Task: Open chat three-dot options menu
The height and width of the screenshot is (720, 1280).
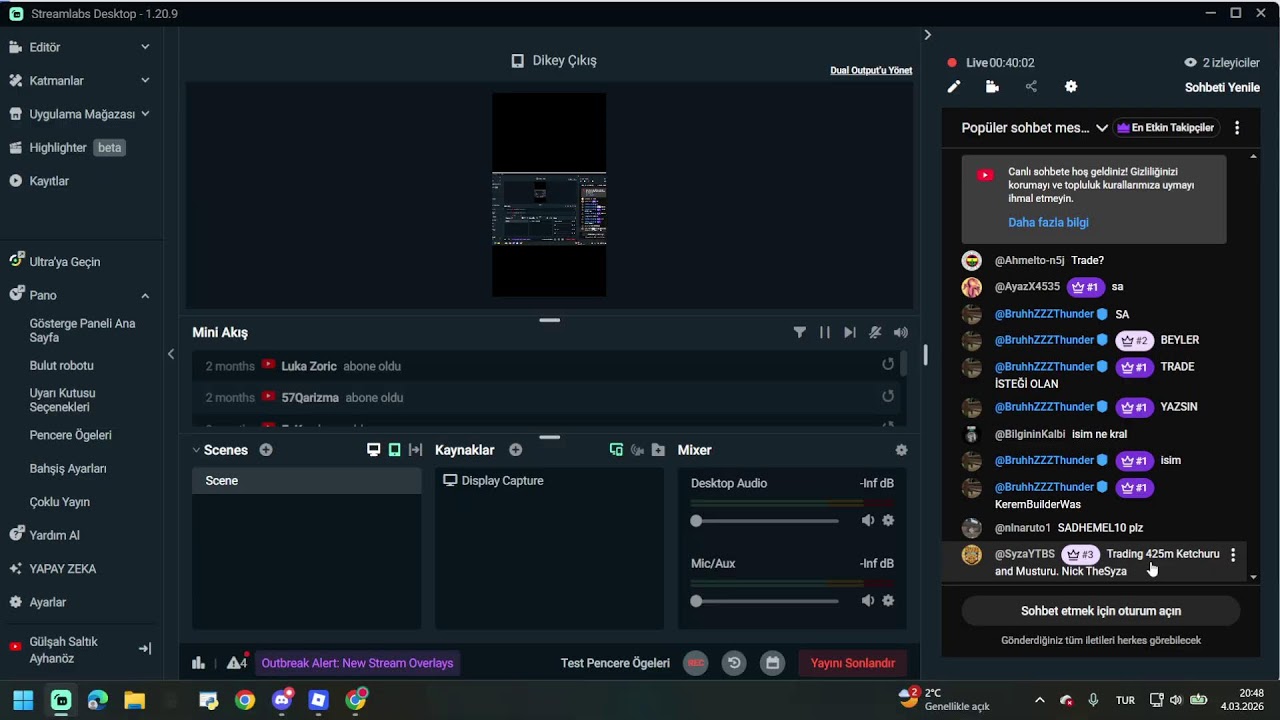Action: [1237, 128]
